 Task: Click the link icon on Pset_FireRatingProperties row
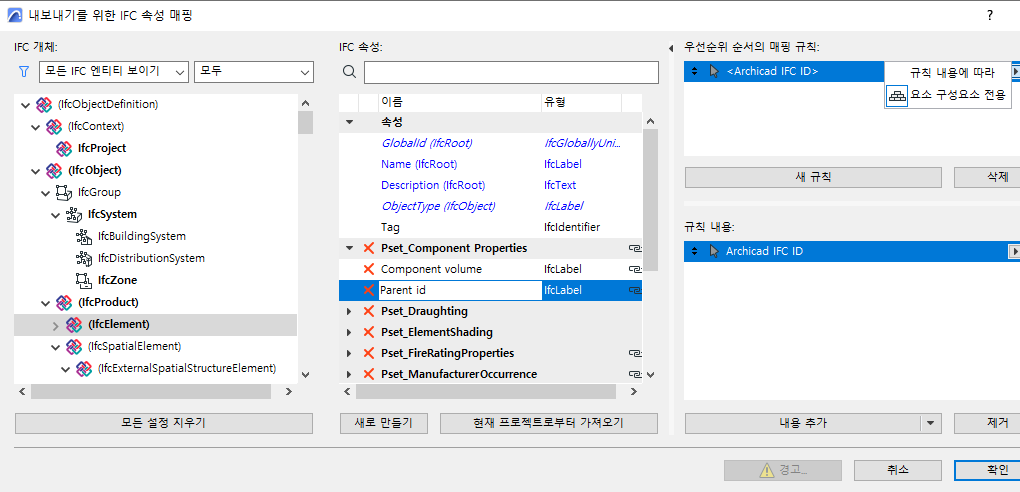[634, 353]
